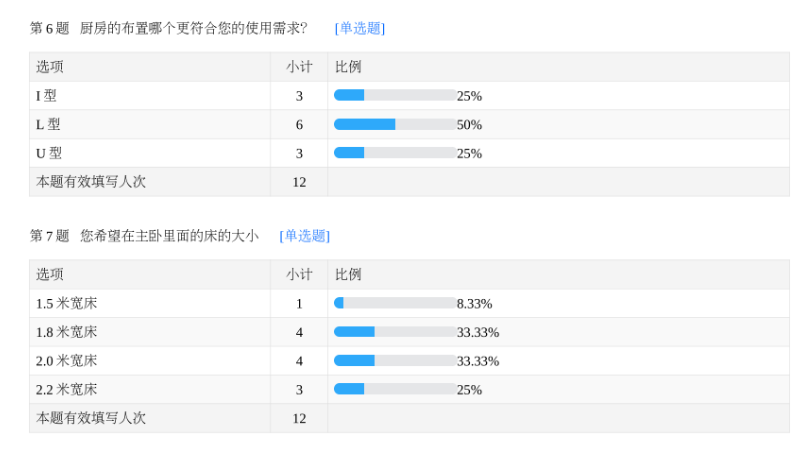Select the L 型 option row label

[x=48, y=125]
